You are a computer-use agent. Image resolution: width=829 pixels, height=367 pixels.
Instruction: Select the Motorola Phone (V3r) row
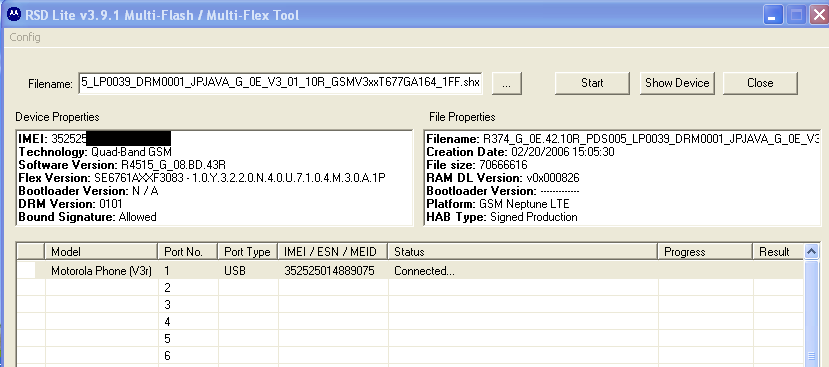point(410,271)
